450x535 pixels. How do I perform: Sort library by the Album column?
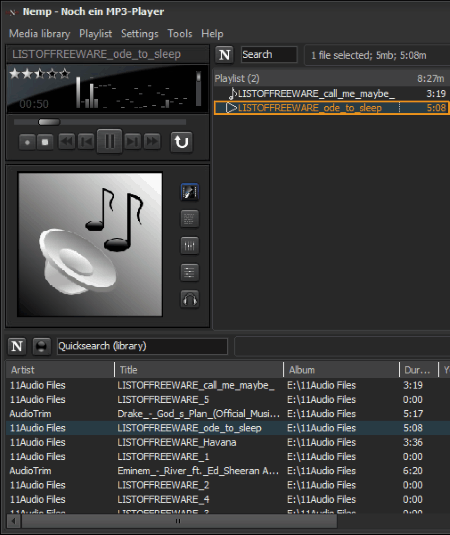341,370
